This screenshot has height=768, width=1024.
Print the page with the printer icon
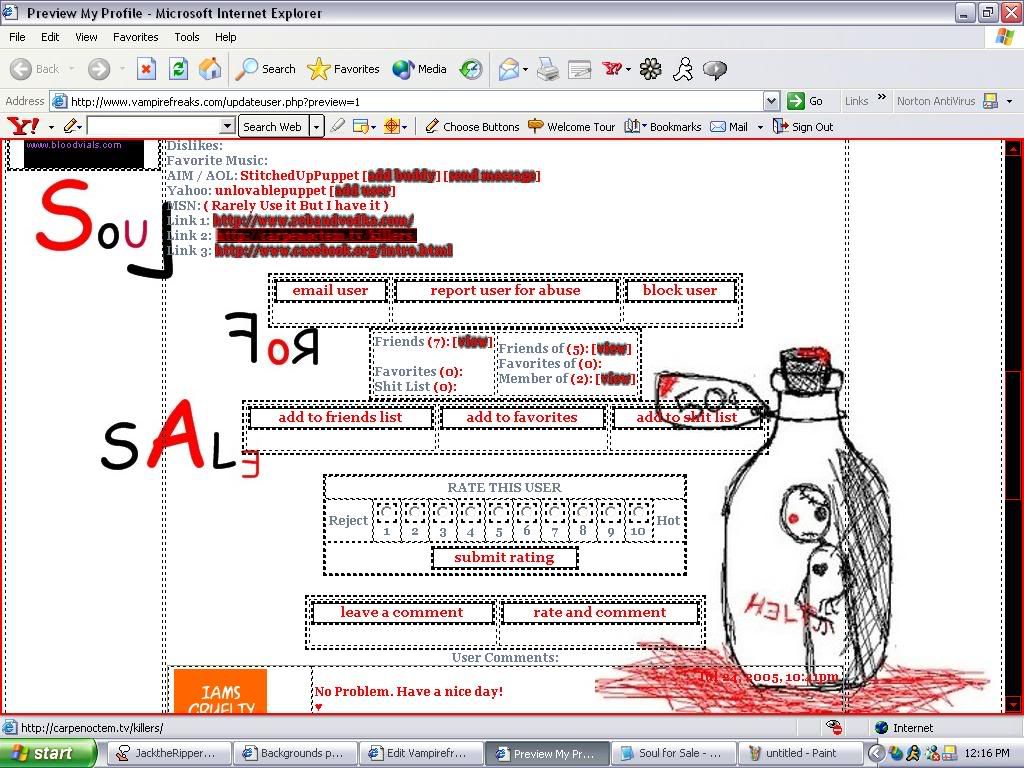click(547, 69)
